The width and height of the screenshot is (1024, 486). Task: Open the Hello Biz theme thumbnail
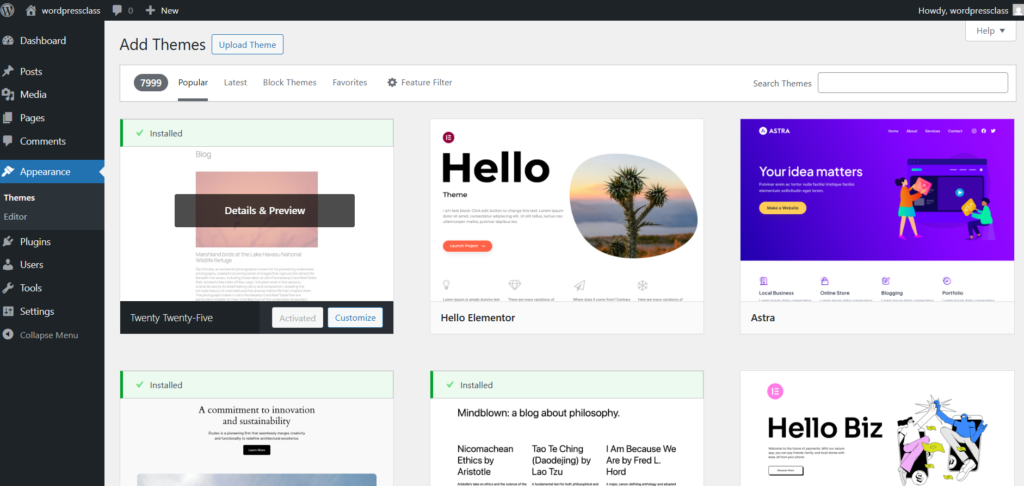click(877, 429)
